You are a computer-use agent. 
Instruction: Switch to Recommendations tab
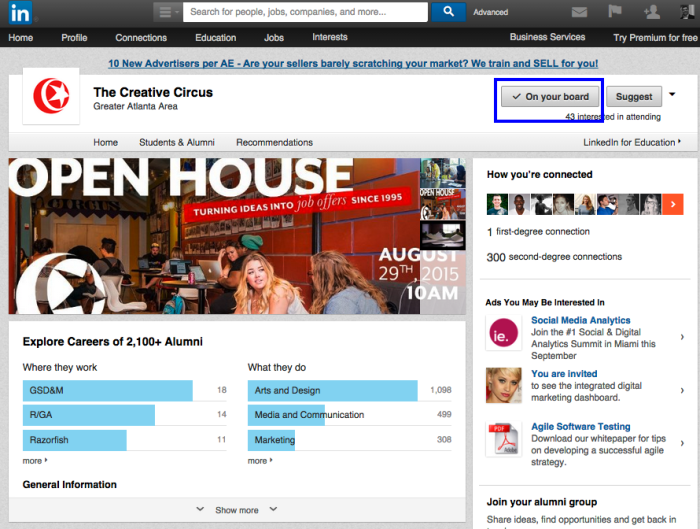tap(275, 142)
